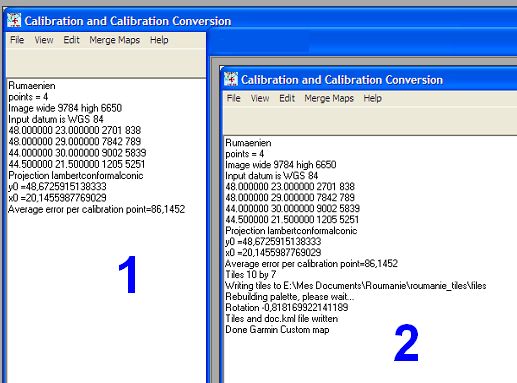Click the front window title bar
Viewport: 517px width, 383px height.
[x=369, y=80]
